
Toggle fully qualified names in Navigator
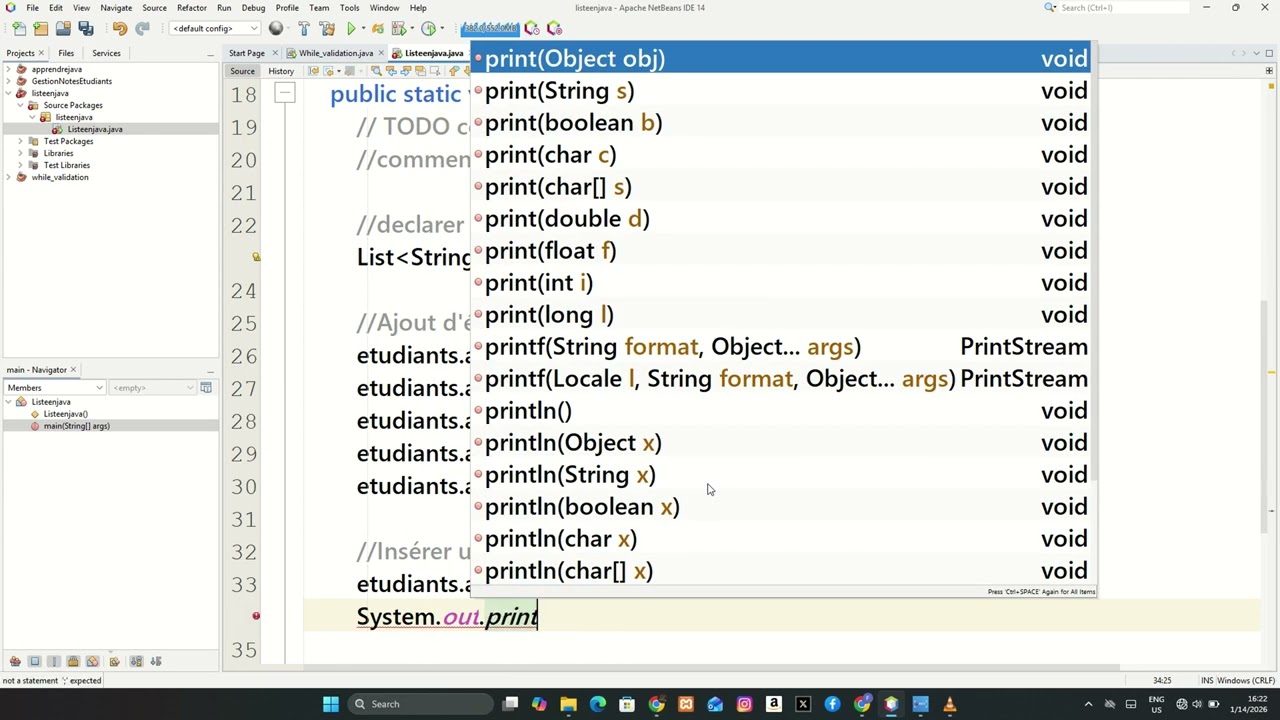point(114,661)
